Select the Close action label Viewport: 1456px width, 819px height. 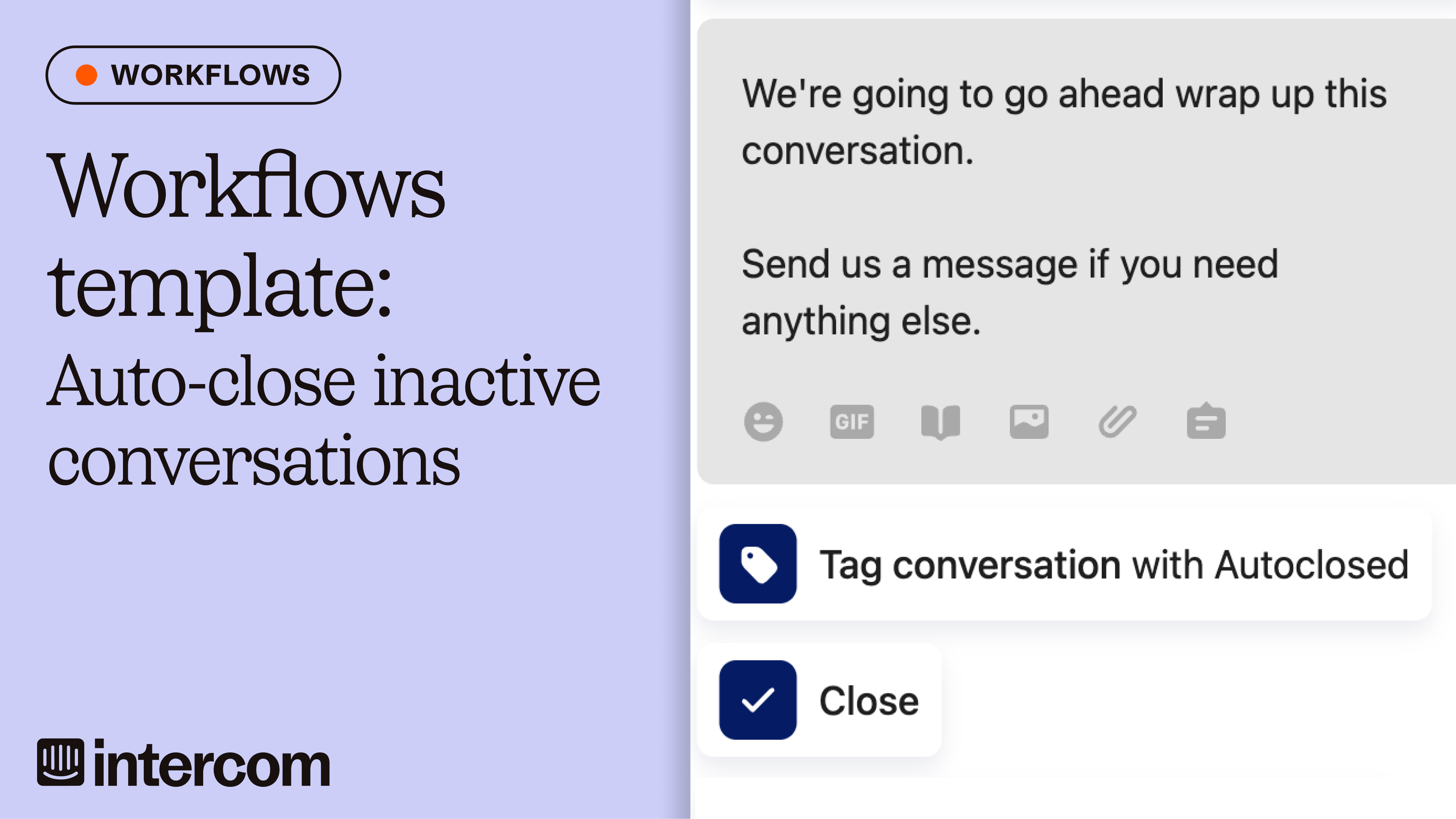[x=869, y=701]
